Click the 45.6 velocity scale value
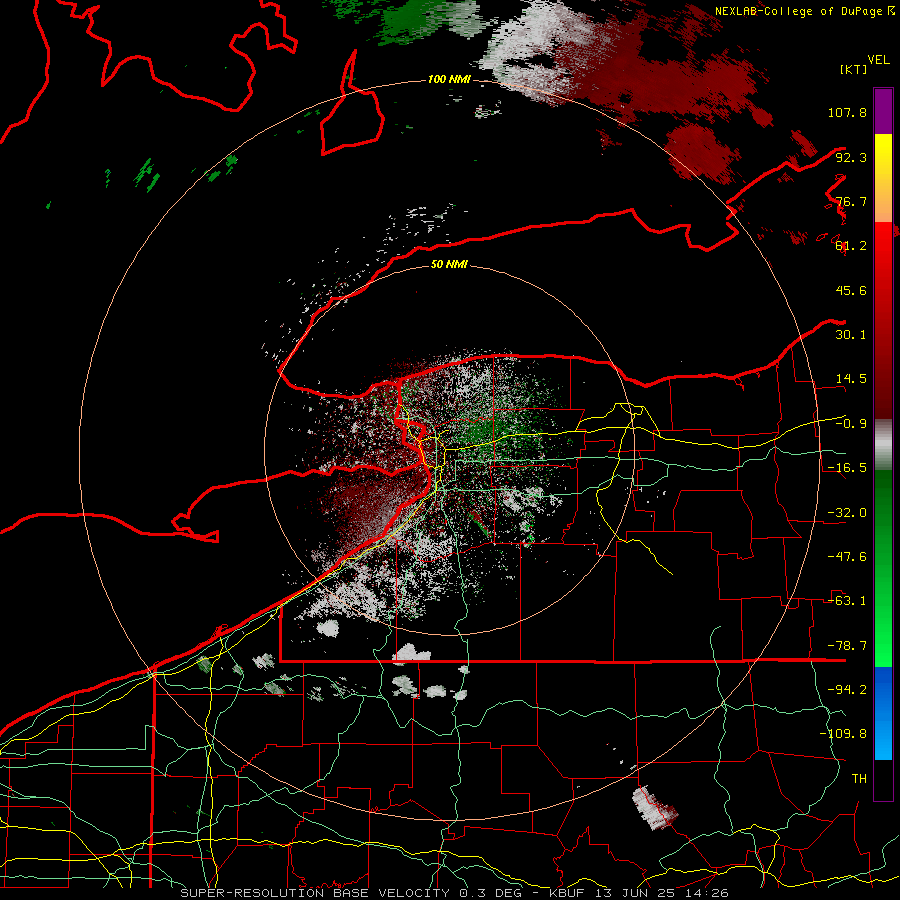The height and width of the screenshot is (900, 900). (851, 290)
